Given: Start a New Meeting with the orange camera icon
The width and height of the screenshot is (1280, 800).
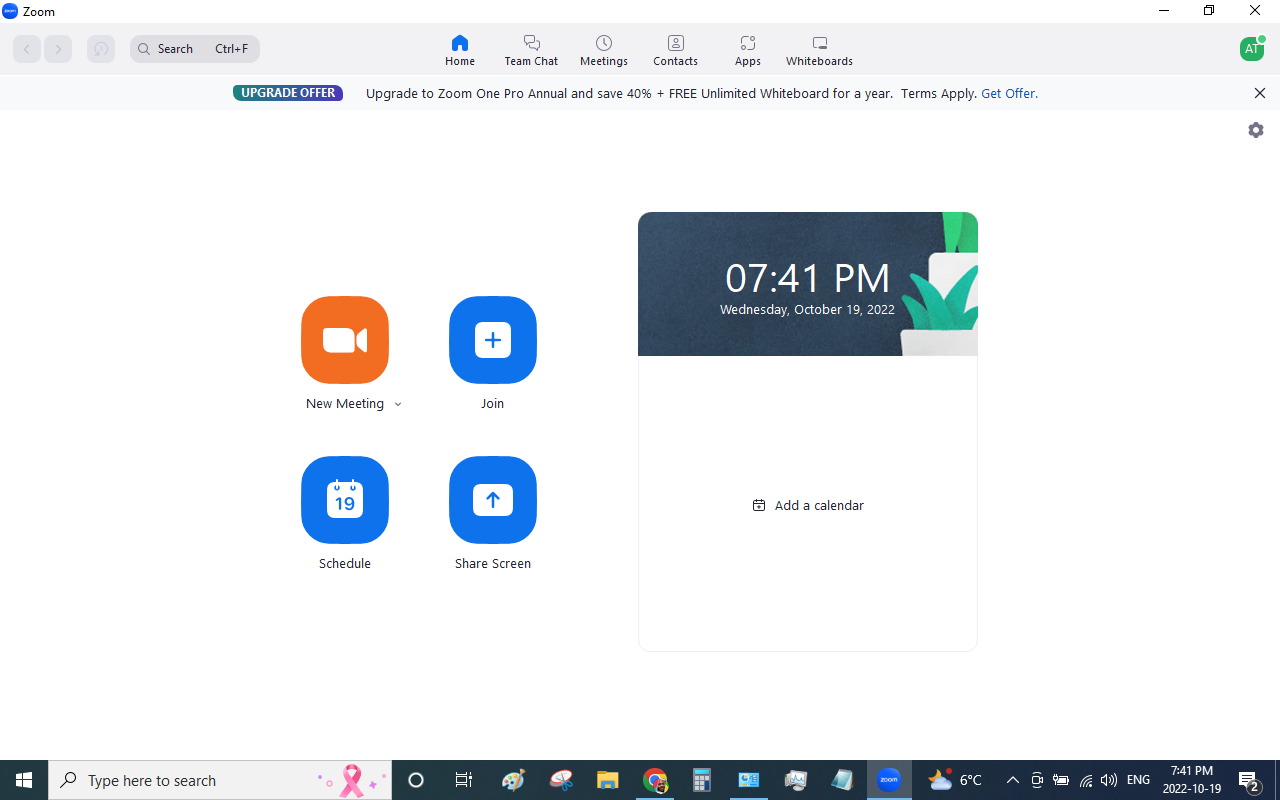Looking at the screenshot, I should point(345,340).
